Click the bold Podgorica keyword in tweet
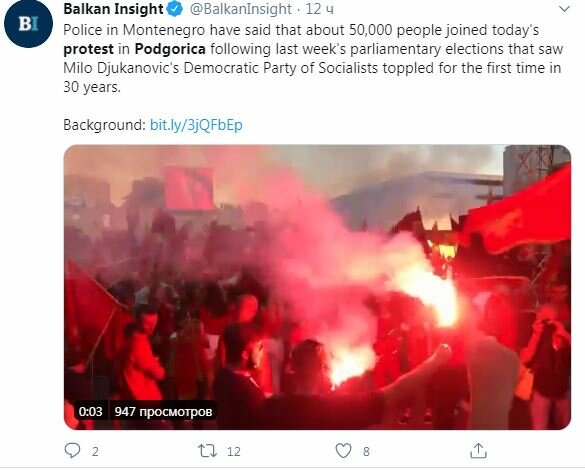Screen dimensions: 585x470 (170, 49)
